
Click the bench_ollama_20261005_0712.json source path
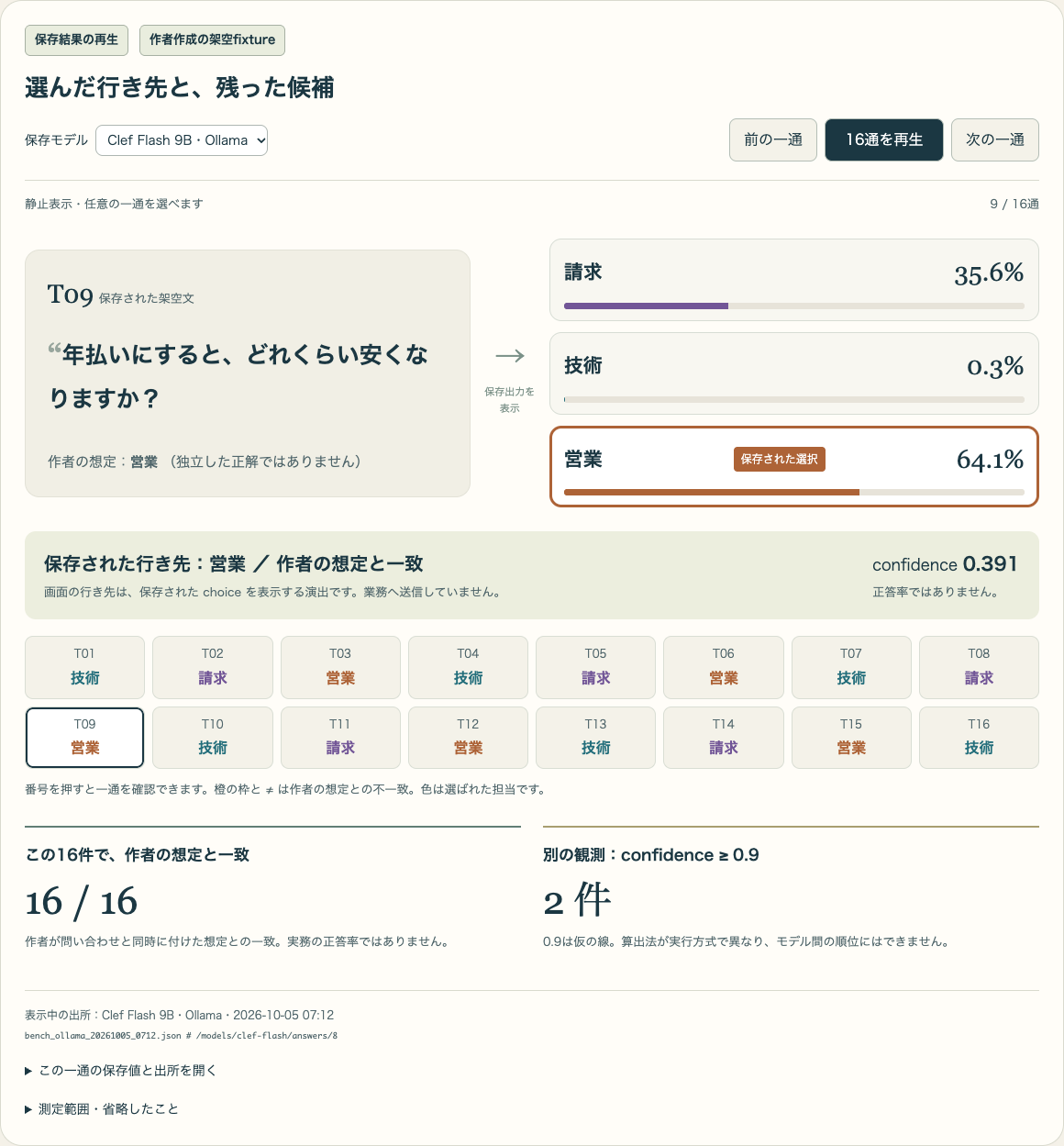[x=181, y=1036]
